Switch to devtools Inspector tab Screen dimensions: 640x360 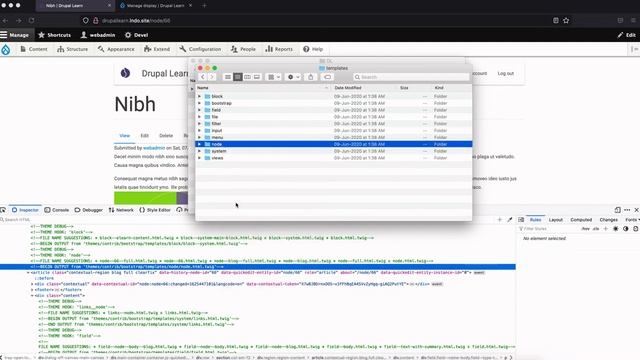[25, 210]
